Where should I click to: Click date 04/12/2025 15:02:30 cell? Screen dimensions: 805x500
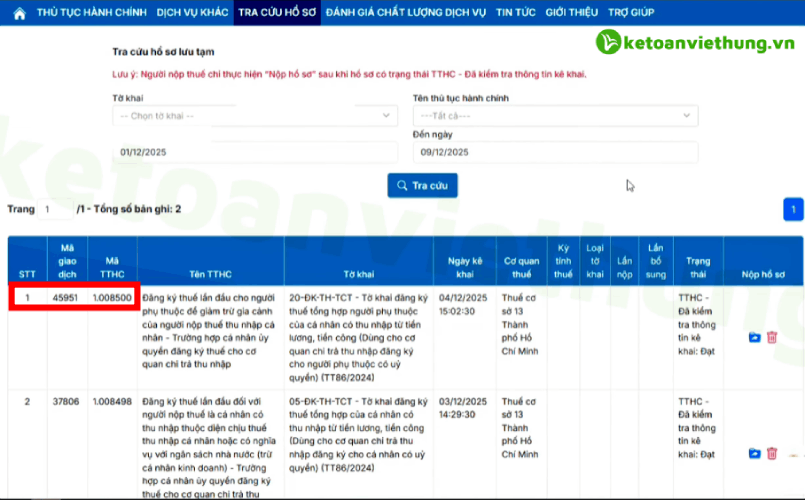coord(463,304)
